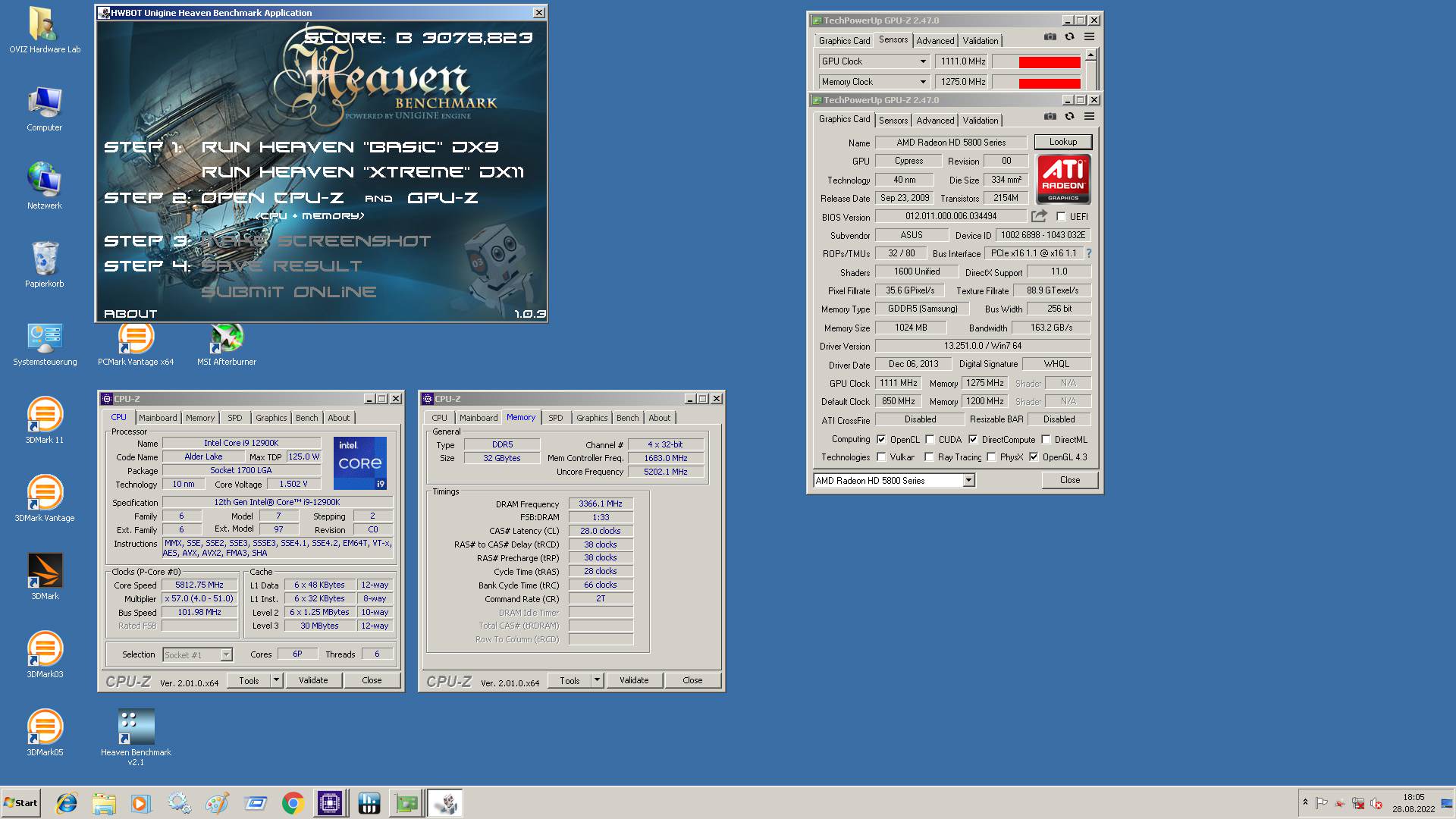Viewport: 1456px width, 819px height.
Task: Click refresh icon in GPU-Z Graphics Card window
Action: (x=1069, y=116)
